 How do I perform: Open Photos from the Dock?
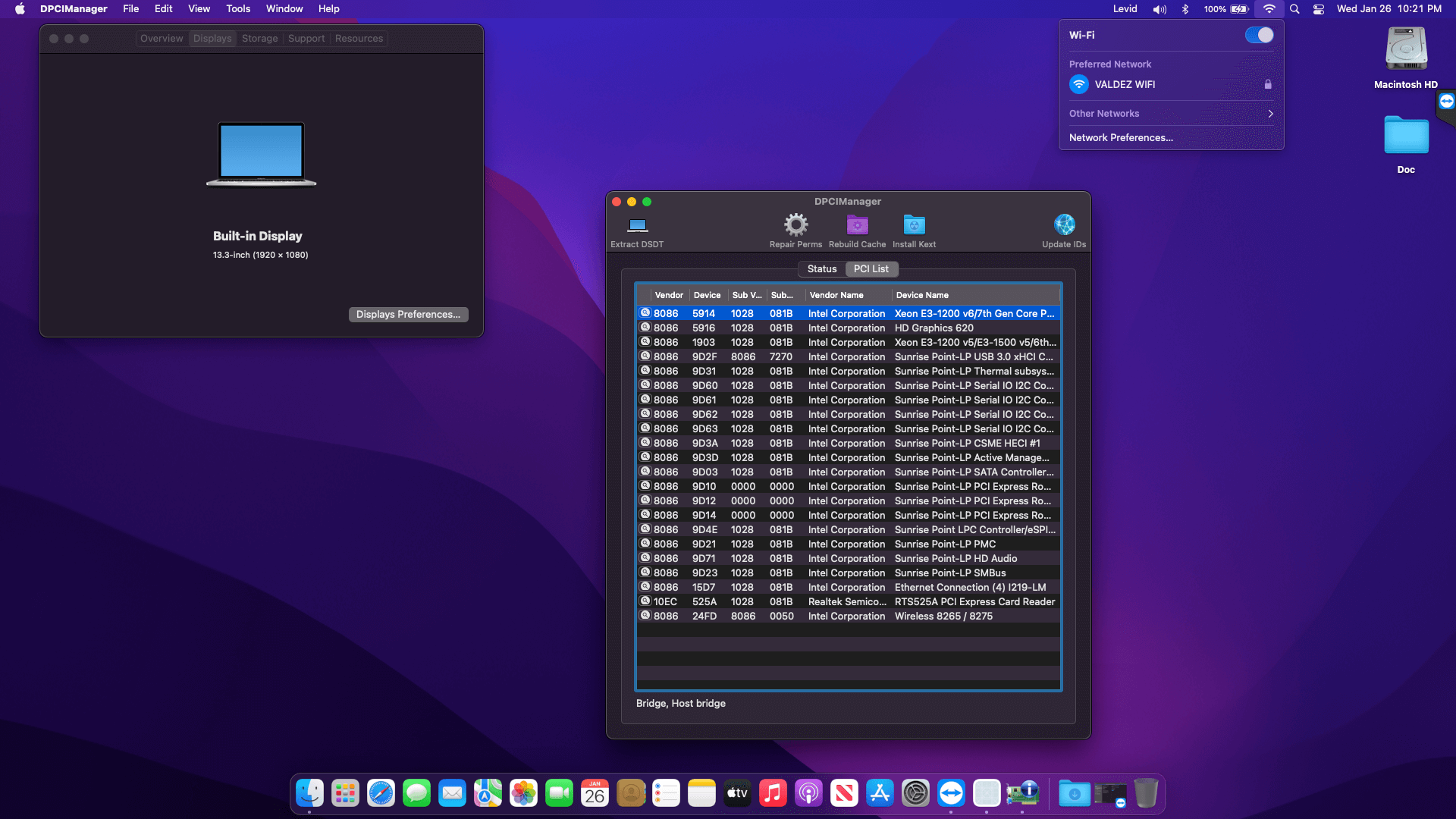pos(523,793)
